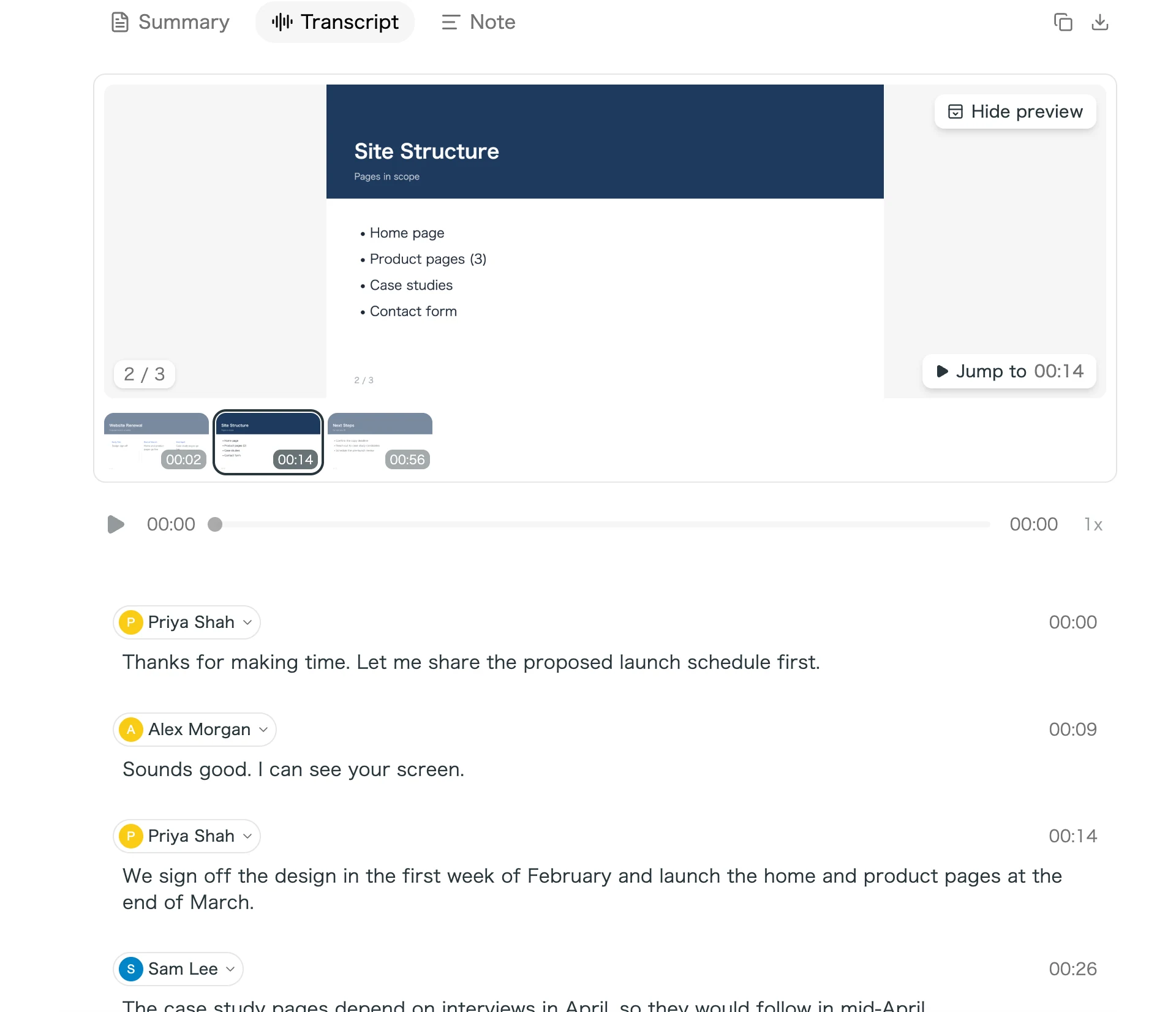Click the 'Site Structure' slide title
This screenshot has height=1012, width=1176.
pyautogui.click(x=426, y=151)
